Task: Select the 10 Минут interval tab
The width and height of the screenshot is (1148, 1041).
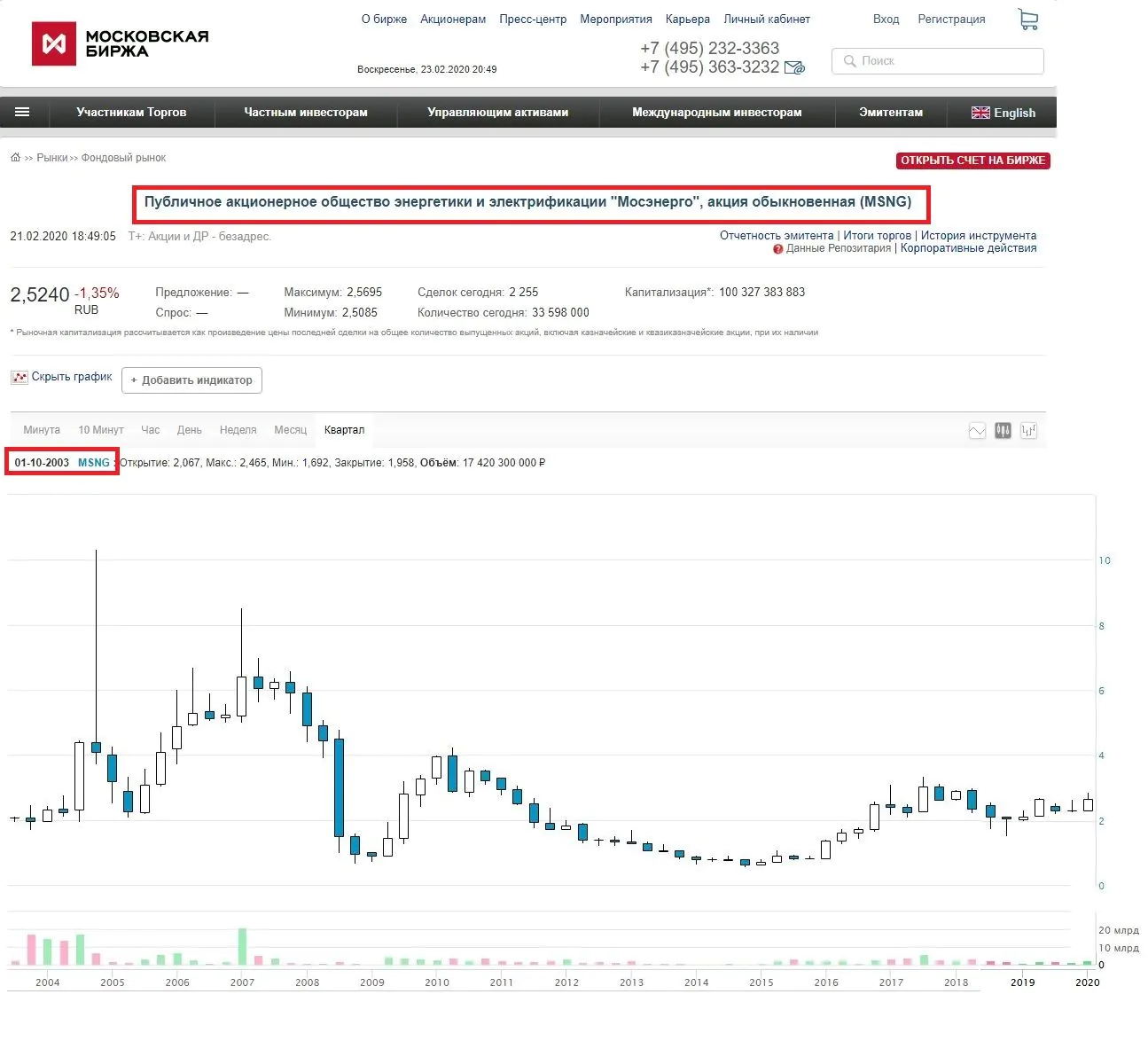Action: pos(101,430)
